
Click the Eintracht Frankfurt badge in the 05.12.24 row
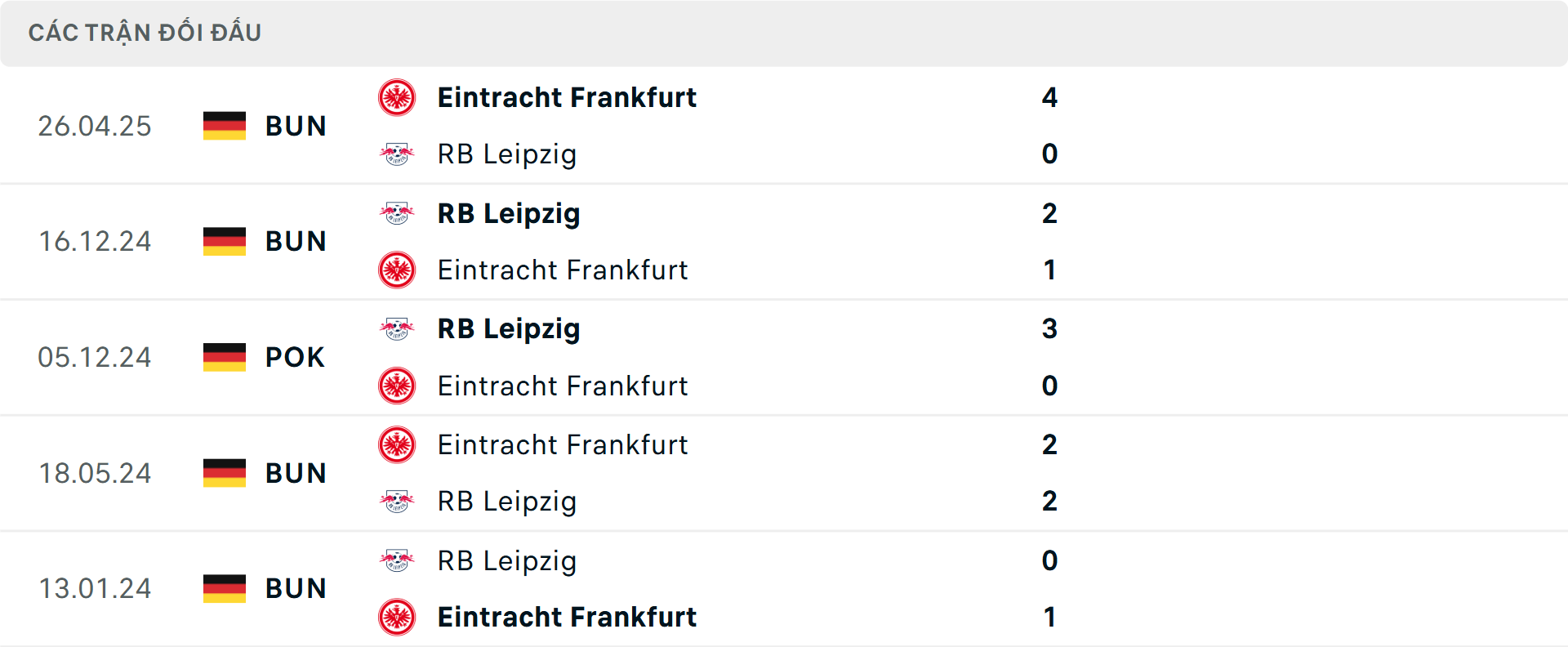(x=398, y=386)
